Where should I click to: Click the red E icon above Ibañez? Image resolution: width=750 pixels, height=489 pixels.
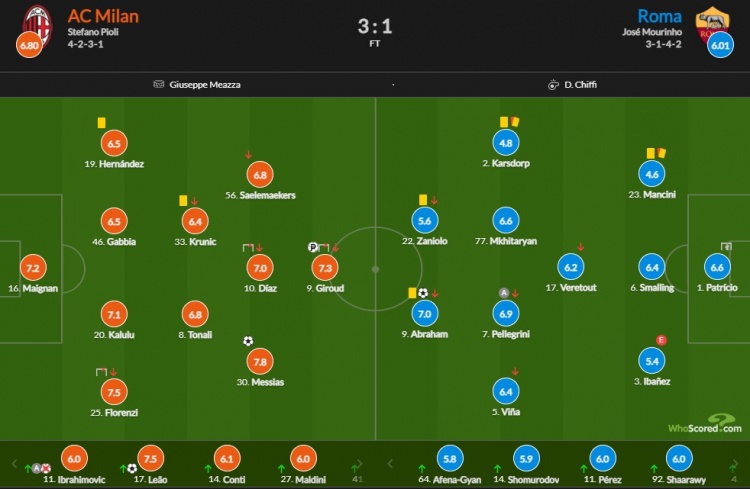(661, 340)
